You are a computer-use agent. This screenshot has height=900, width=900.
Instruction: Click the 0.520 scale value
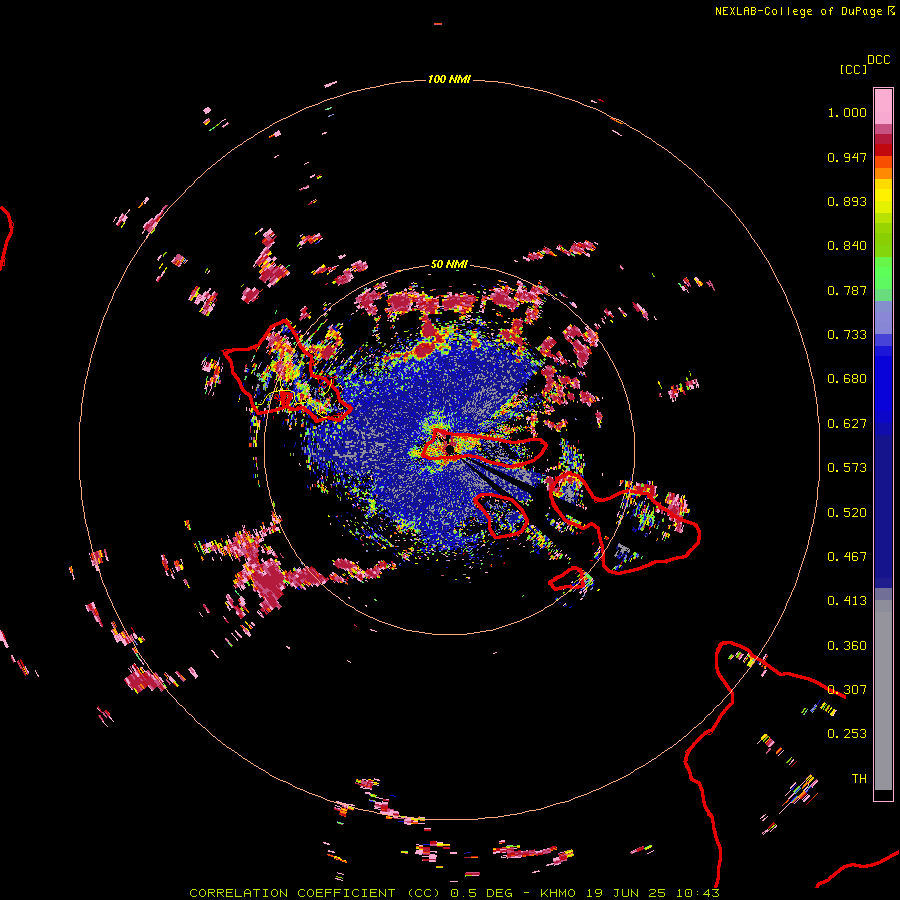click(x=847, y=512)
